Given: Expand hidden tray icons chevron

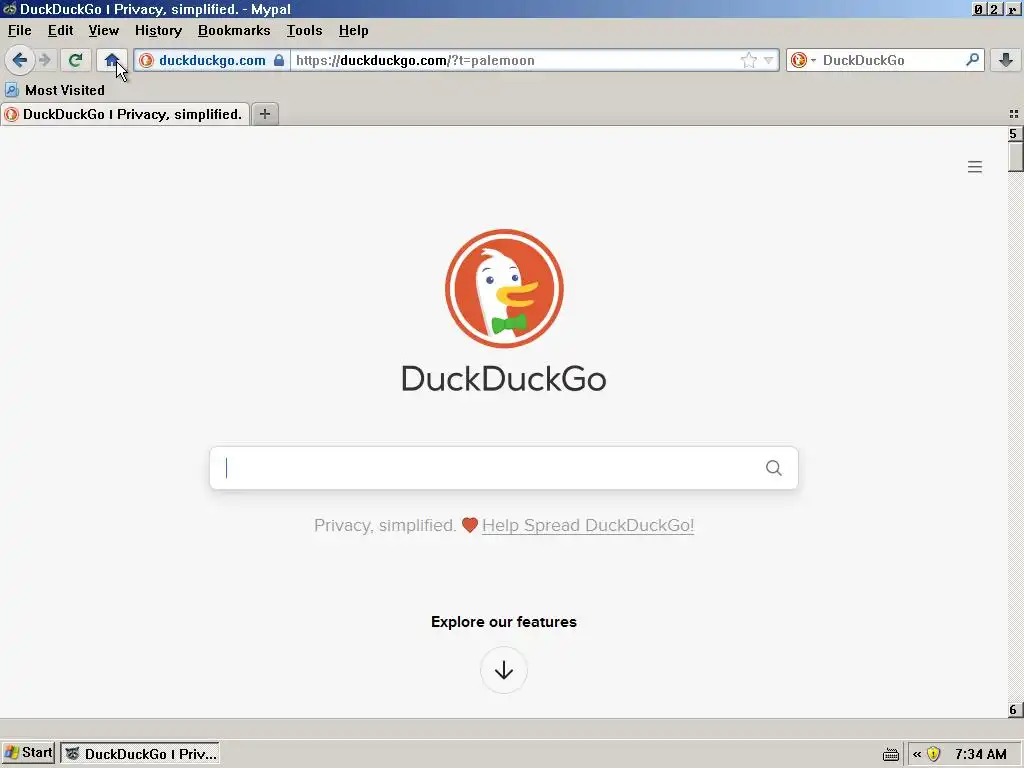Looking at the screenshot, I should click(x=917, y=754).
